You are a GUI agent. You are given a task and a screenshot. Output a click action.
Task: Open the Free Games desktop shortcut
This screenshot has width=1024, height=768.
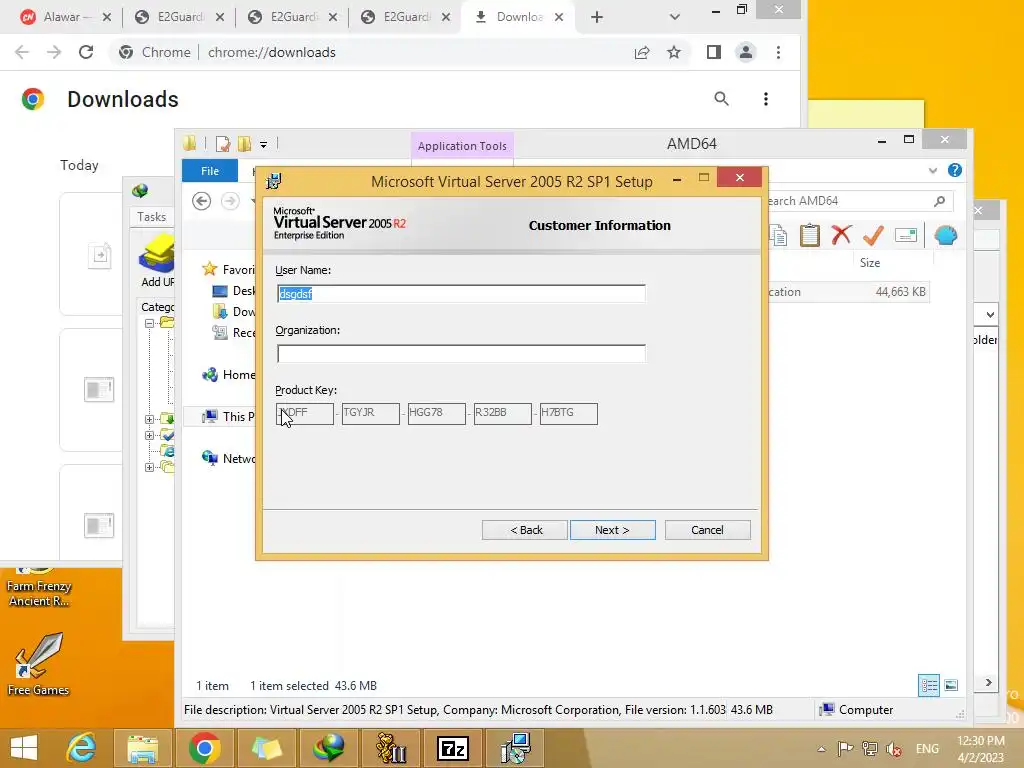(x=38, y=664)
